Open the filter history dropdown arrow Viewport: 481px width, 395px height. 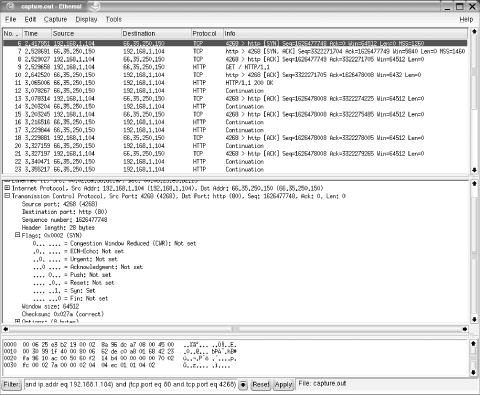[x=243, y=385]
